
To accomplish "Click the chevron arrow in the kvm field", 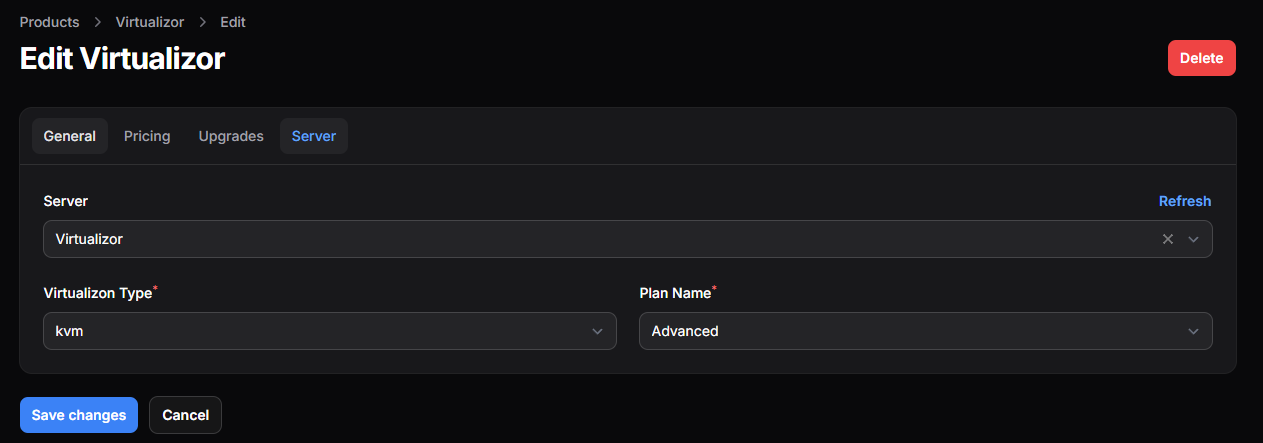I will (x=597, y=331).
